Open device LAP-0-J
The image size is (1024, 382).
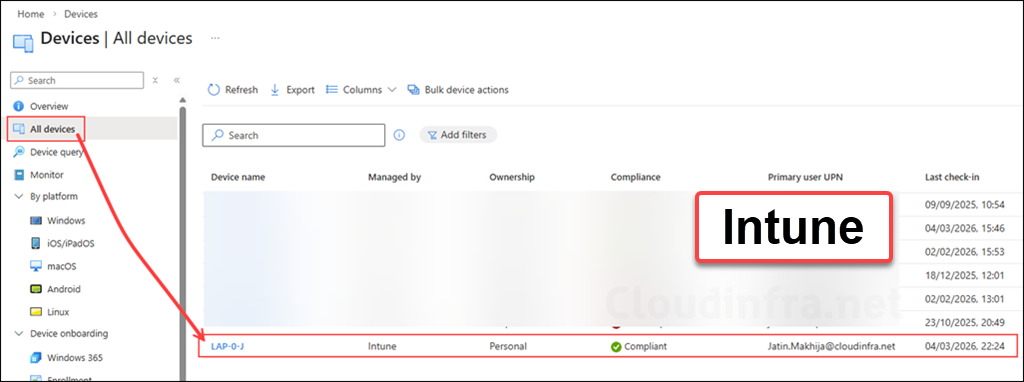pos(227,346)
